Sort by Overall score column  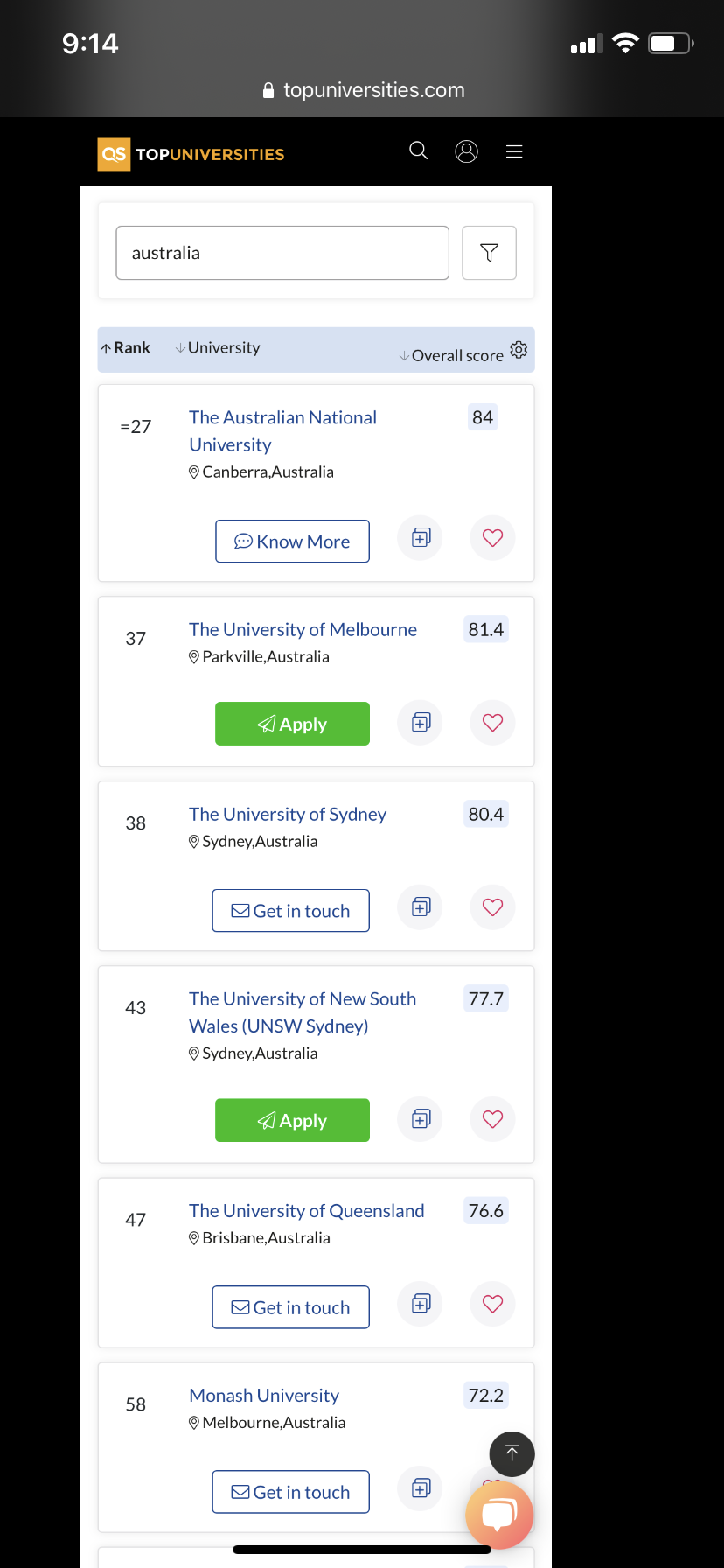[451, 355]
